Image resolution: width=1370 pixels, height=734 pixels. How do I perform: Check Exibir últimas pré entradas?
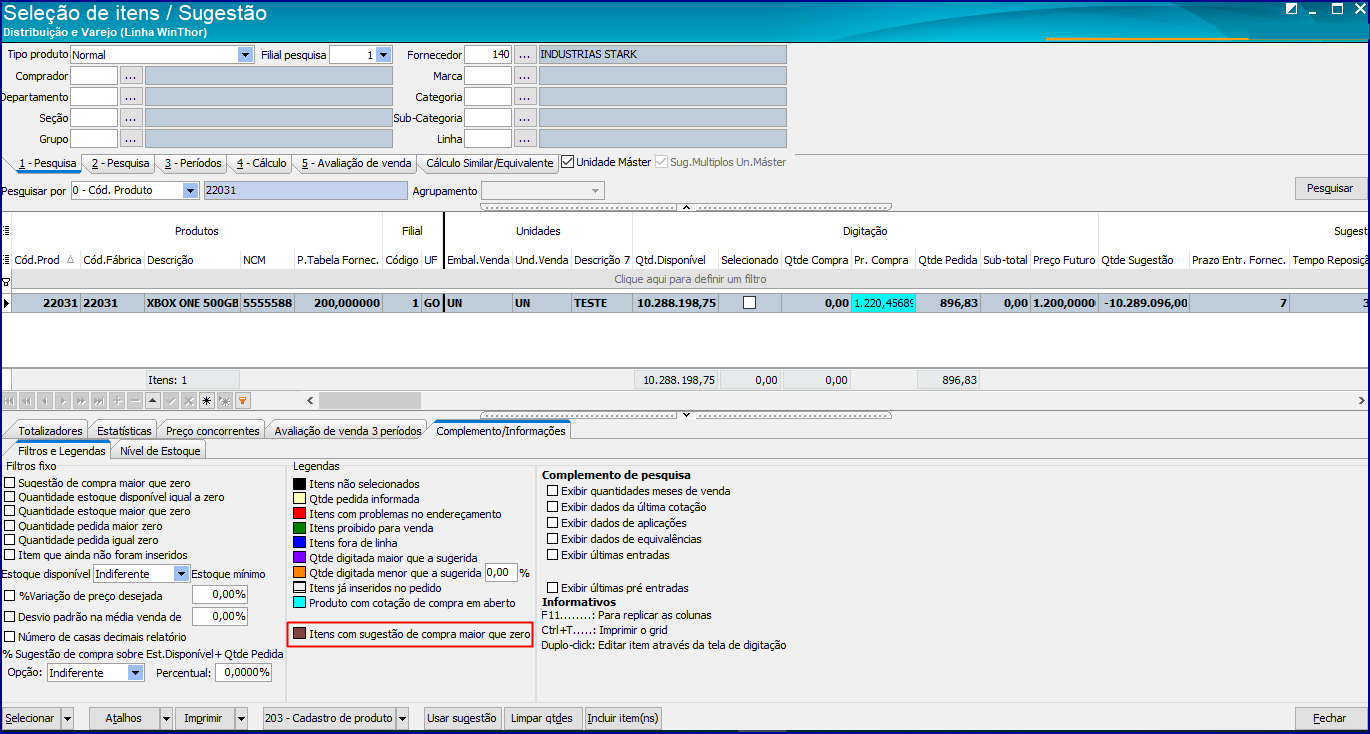(x=552, y=588)
